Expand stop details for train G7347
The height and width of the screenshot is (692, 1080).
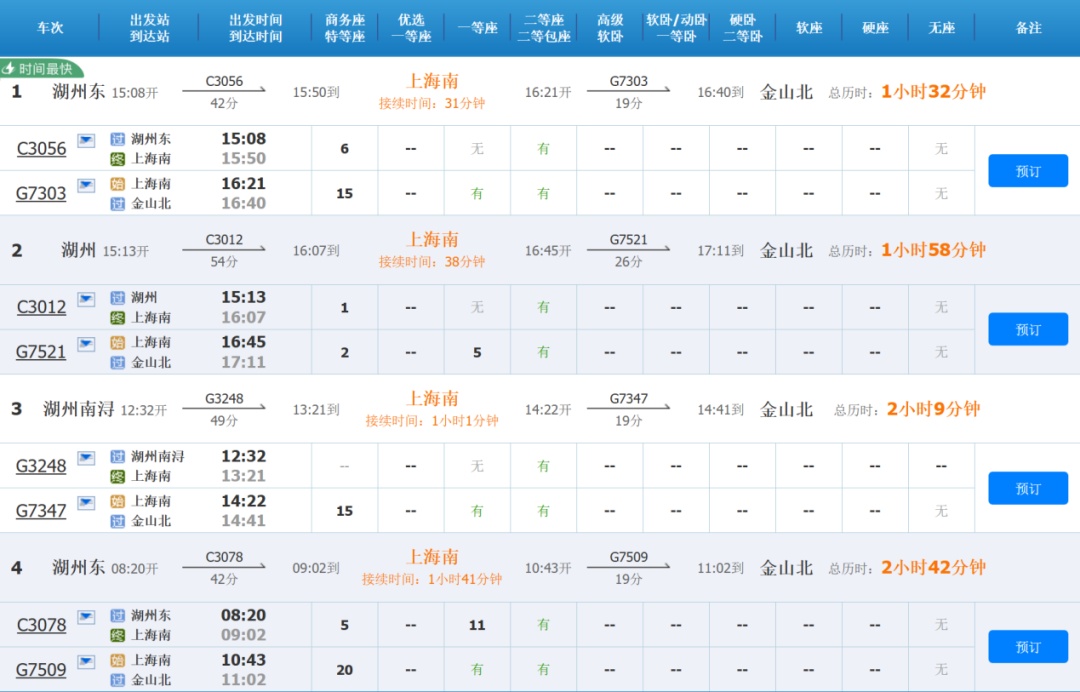(x=86, y=502)
